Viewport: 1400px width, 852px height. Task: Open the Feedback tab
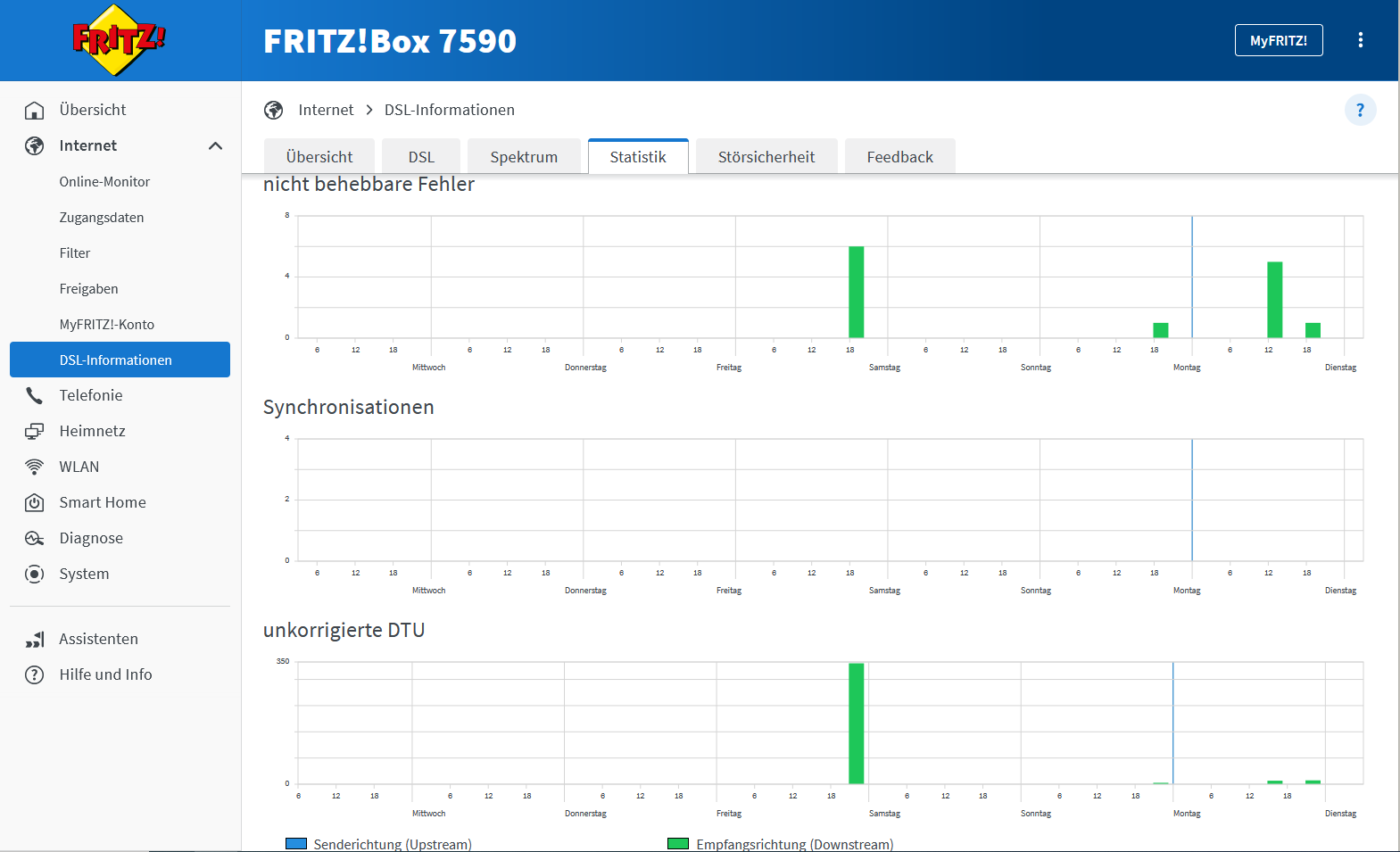899,156
